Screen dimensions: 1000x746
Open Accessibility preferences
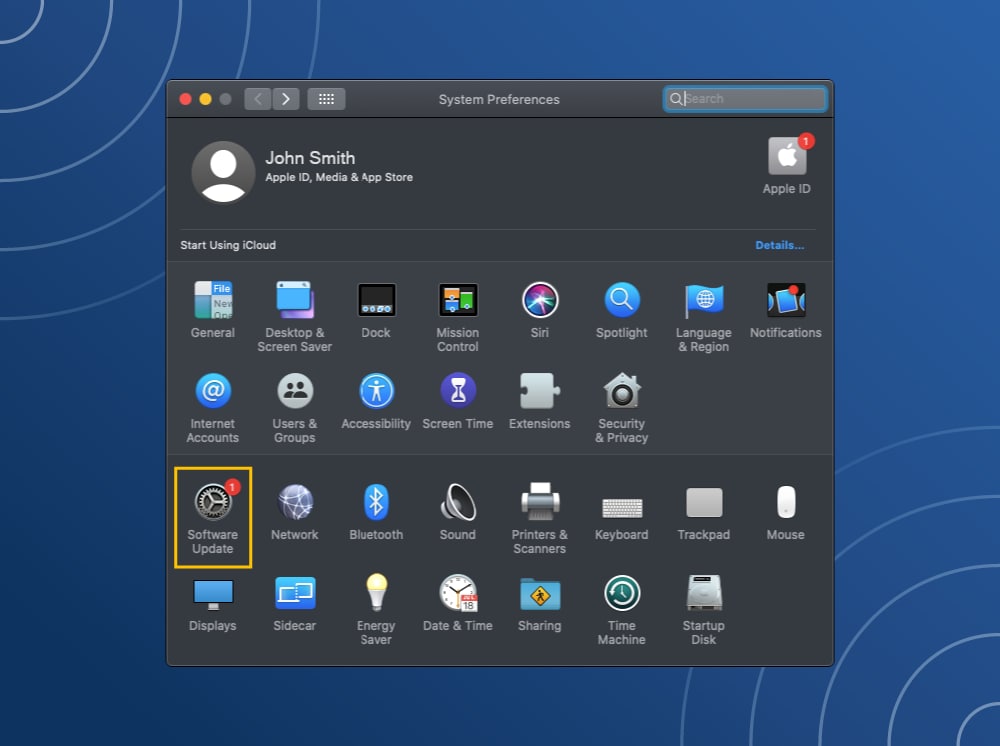376,401
